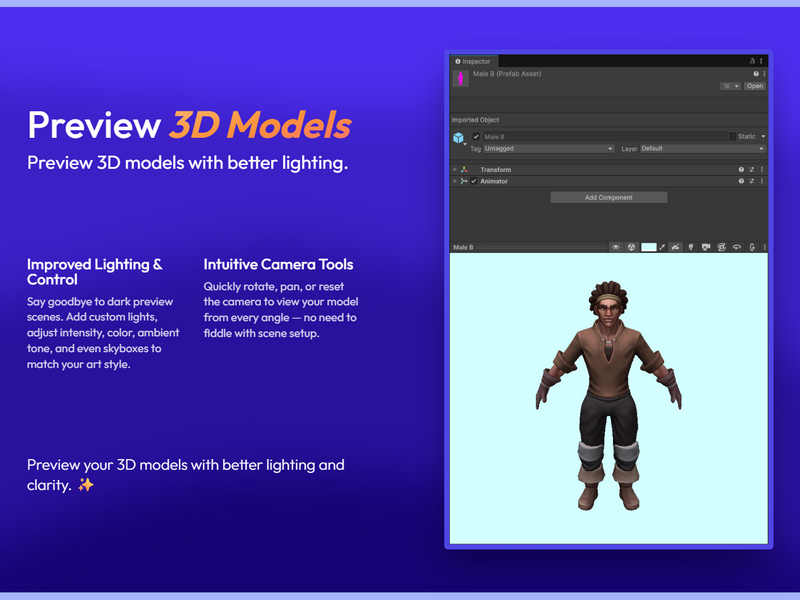Click the preview orbit rotate icon
This screenshot has height=600, width=800.
point(737,247)
